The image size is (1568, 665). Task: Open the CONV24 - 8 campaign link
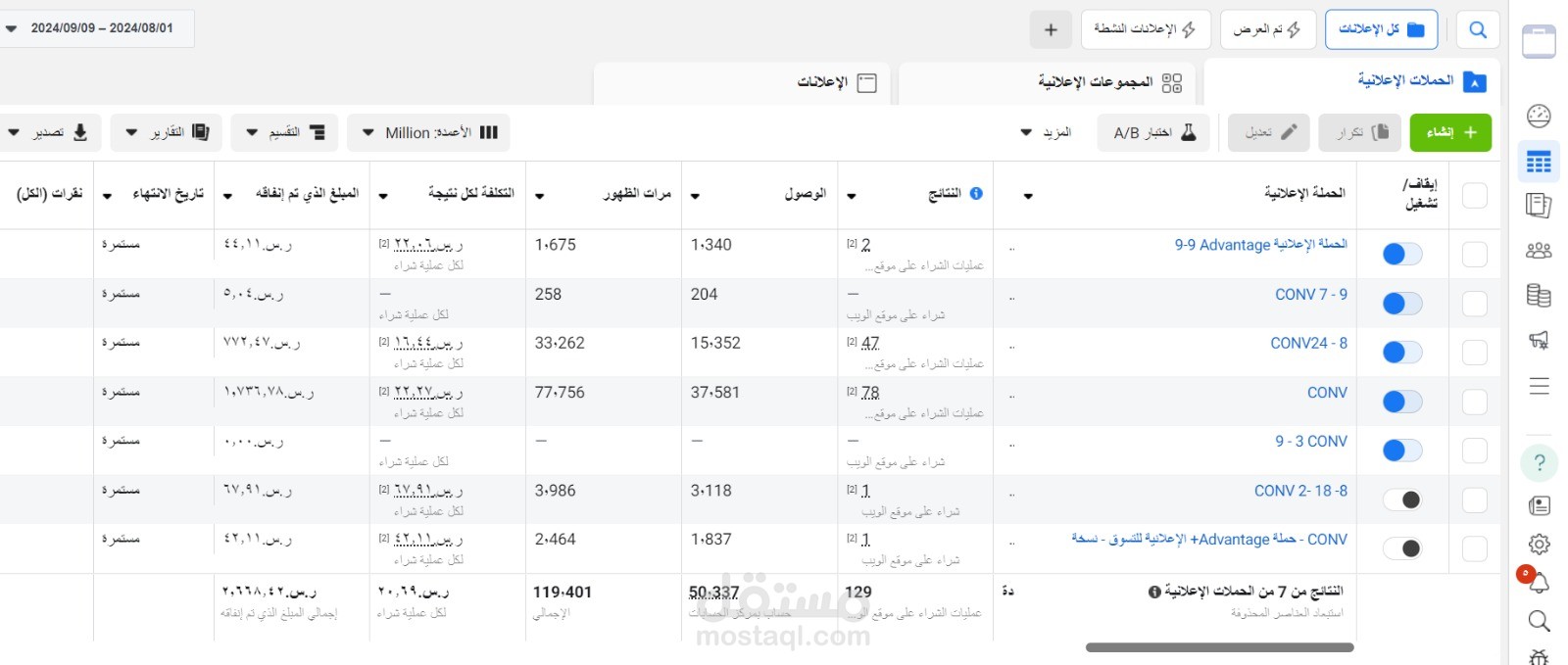pyautogui.click(x=1309, y=343)
